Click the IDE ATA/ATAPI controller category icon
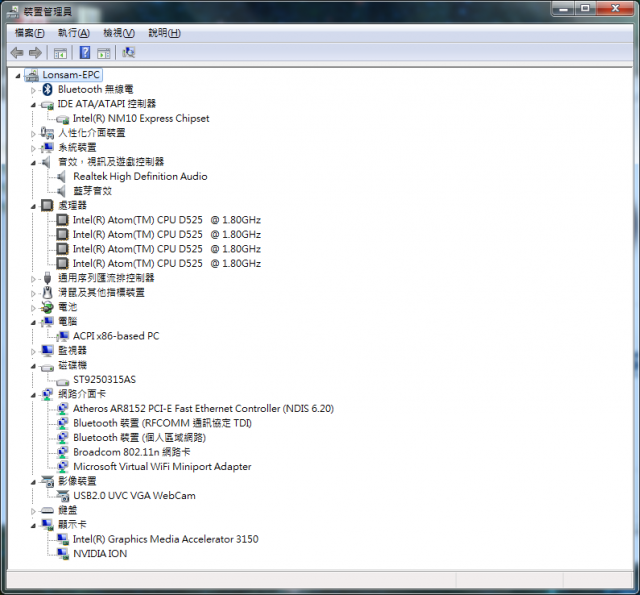The image size is (640, 595). [47, 105]
